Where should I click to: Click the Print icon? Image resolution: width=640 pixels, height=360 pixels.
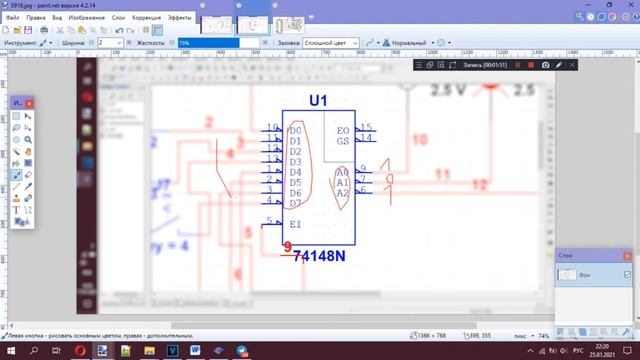tap(44, 30)
